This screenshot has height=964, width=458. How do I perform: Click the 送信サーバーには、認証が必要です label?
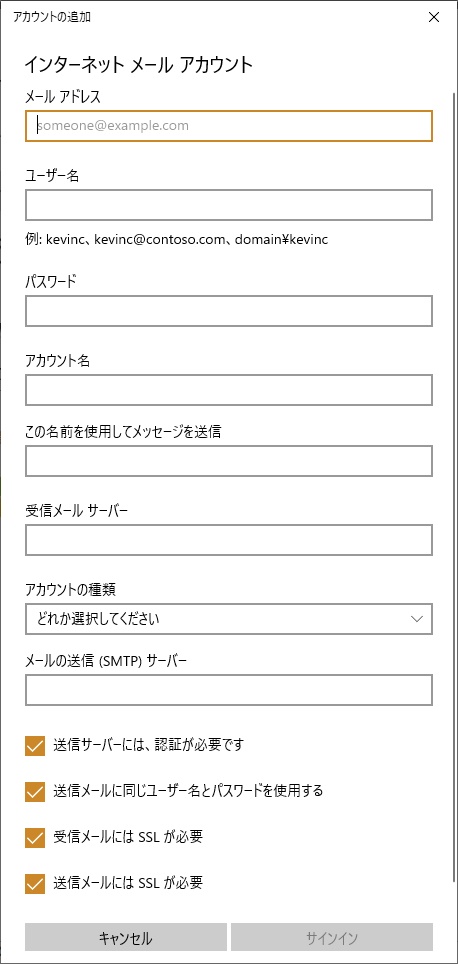coord(149,745)
